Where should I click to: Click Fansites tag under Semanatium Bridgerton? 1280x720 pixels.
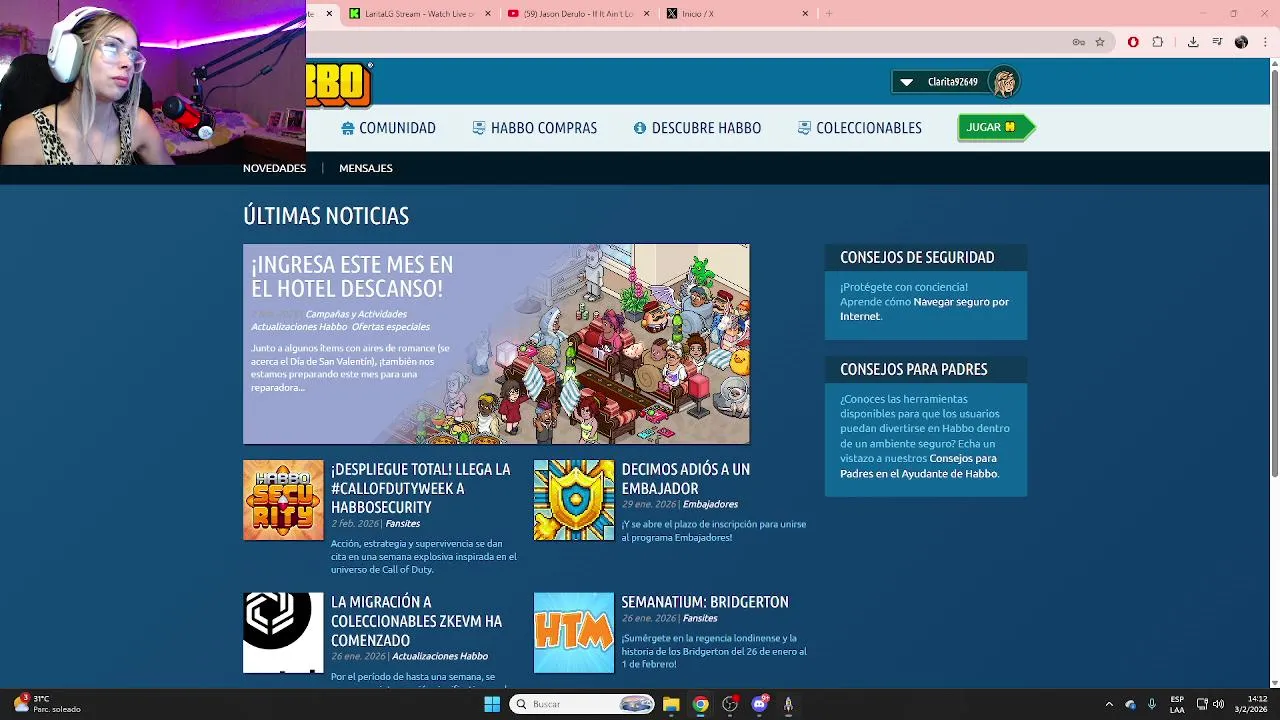(x=700, y=618)
